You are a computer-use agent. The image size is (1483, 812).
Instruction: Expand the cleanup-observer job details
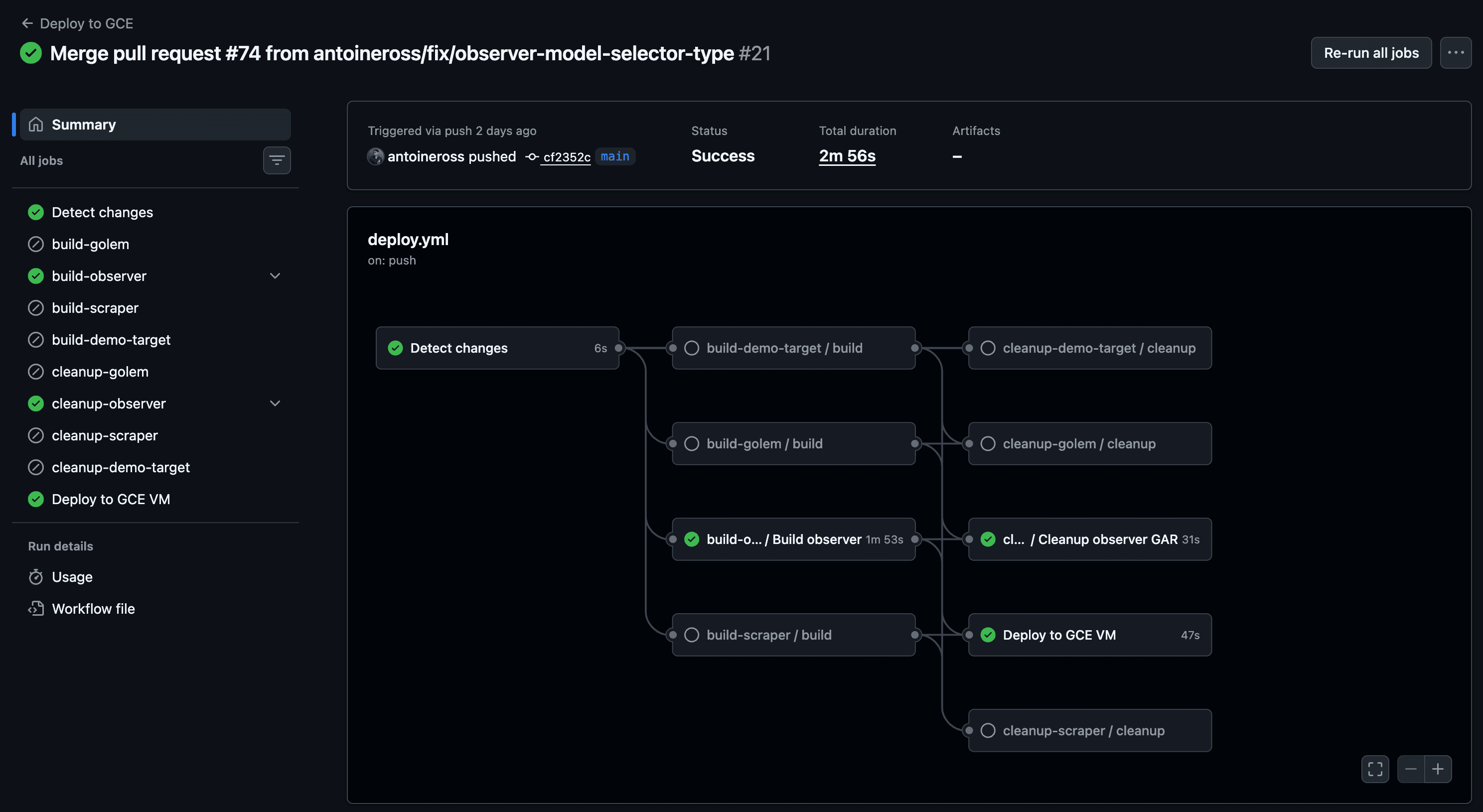tap(275, 403)
